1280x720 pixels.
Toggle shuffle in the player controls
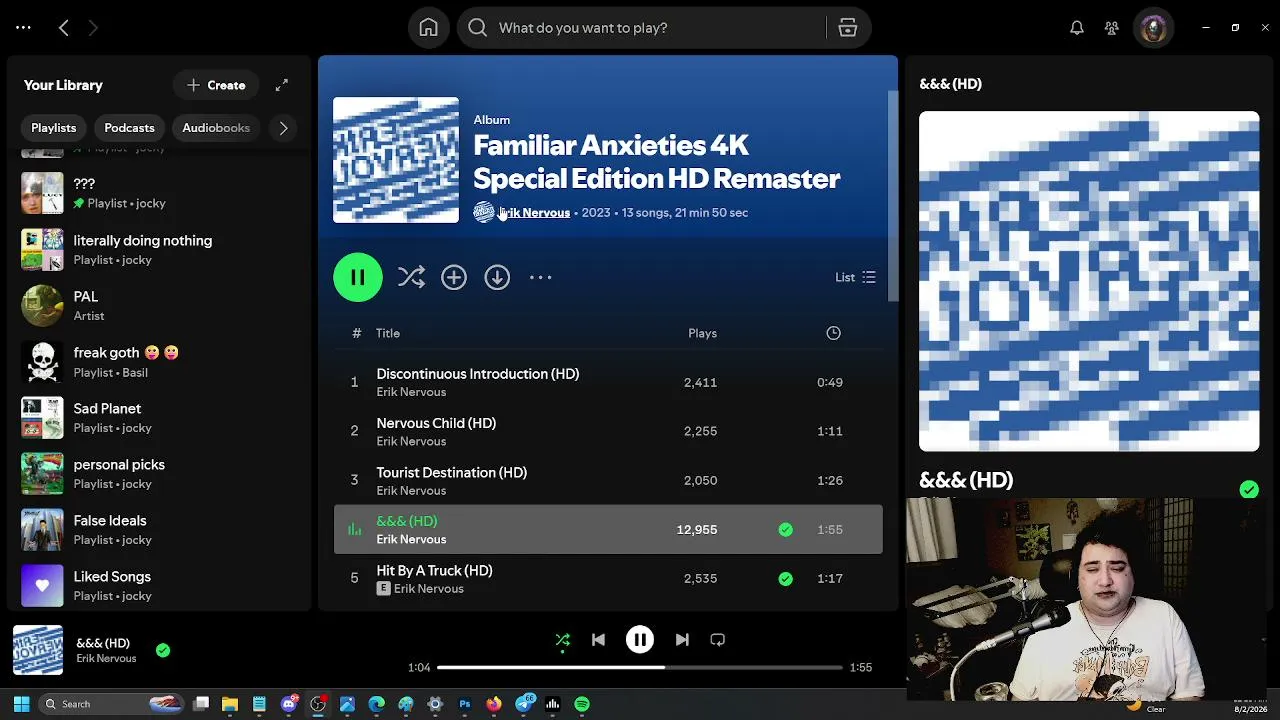pyautogui.click(x=562, y=640)
